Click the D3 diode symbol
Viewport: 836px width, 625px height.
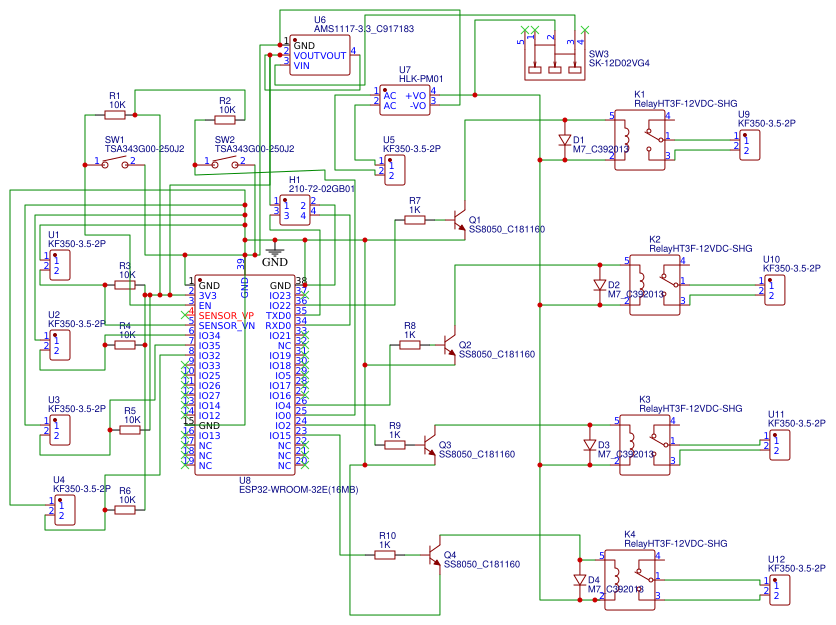[590, 445]
